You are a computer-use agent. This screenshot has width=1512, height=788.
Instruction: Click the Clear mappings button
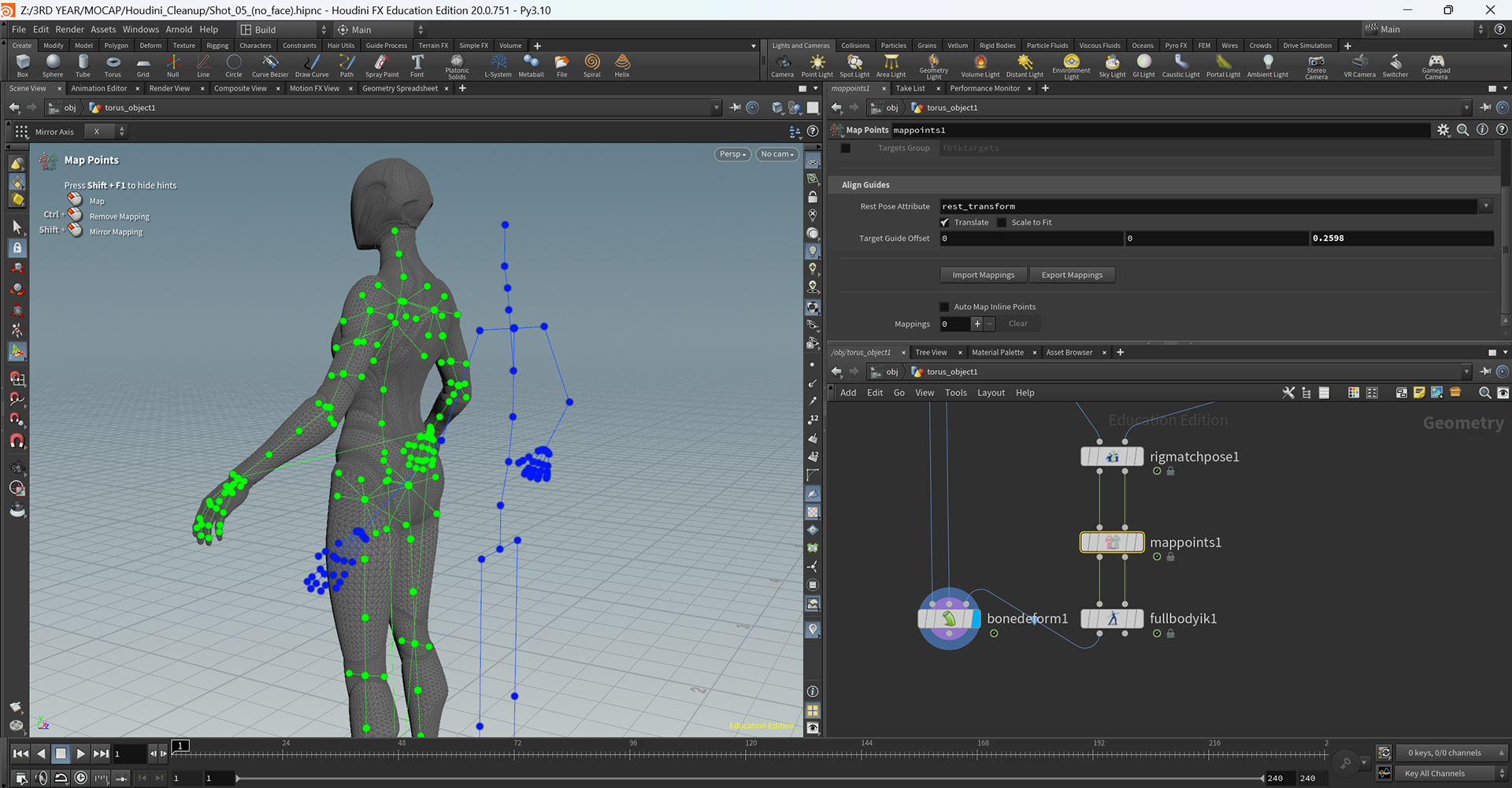[1018, 324]
